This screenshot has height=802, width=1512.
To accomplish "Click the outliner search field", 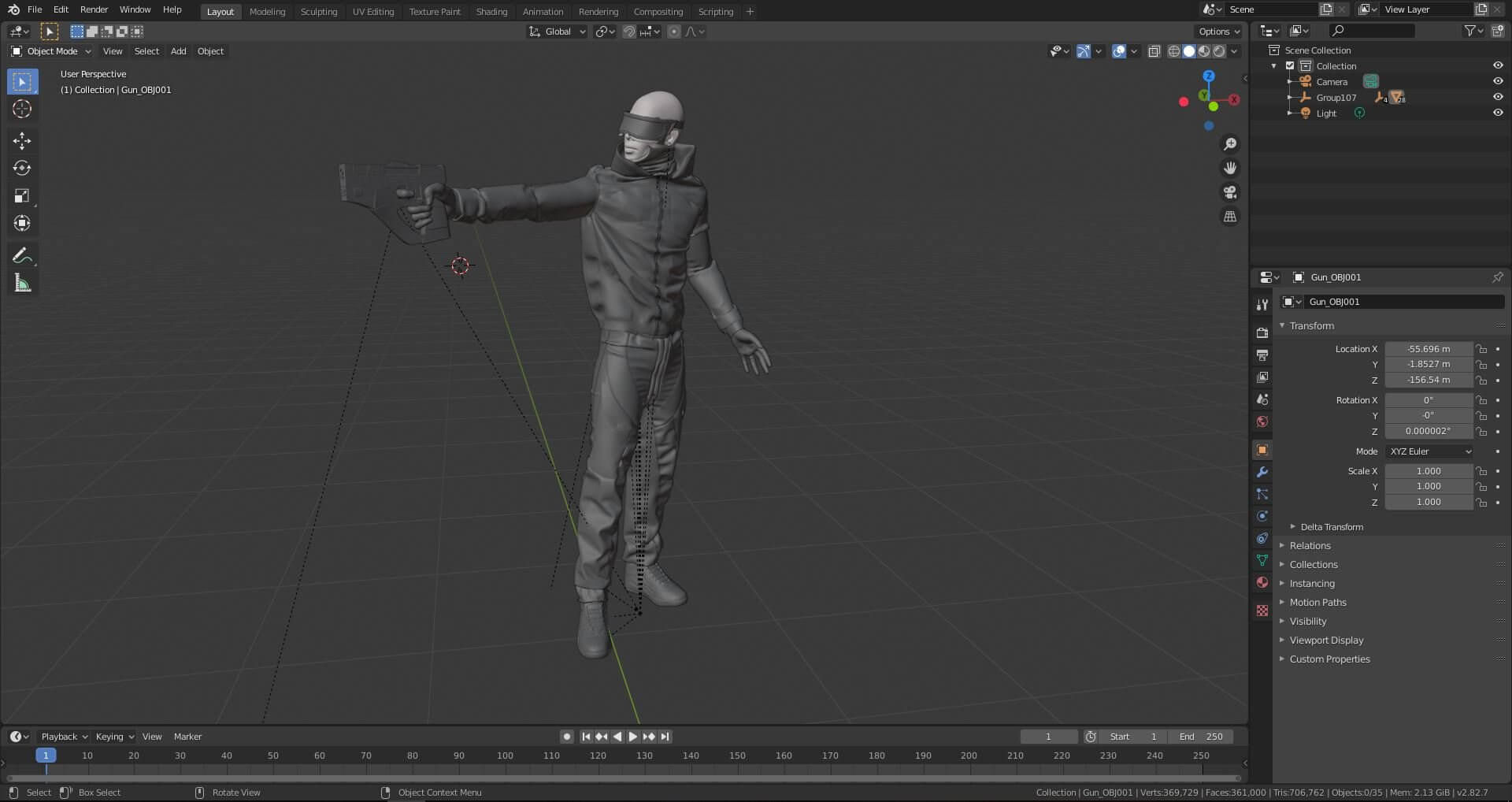I will pyautogui.click(x=1372, y=31).
